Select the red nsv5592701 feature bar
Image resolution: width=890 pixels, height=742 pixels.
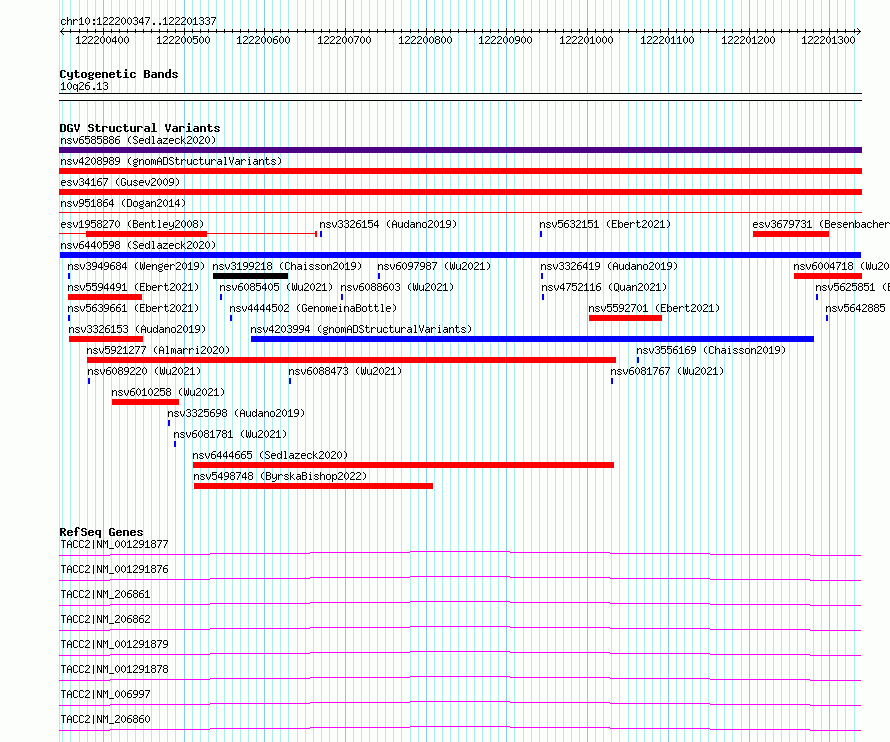625,318
